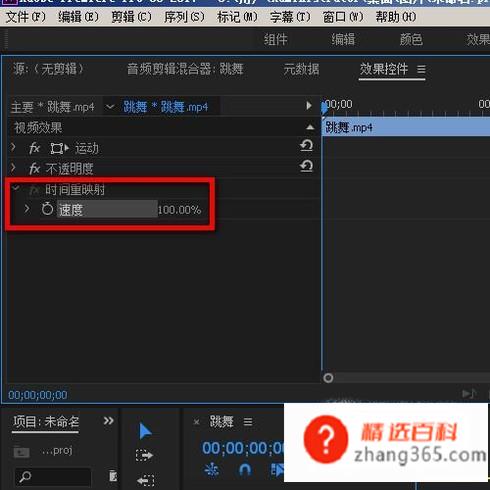
Task: Select the 音频剪辑混合器: 跳舞 tab
Action: [x=185, y=69]
